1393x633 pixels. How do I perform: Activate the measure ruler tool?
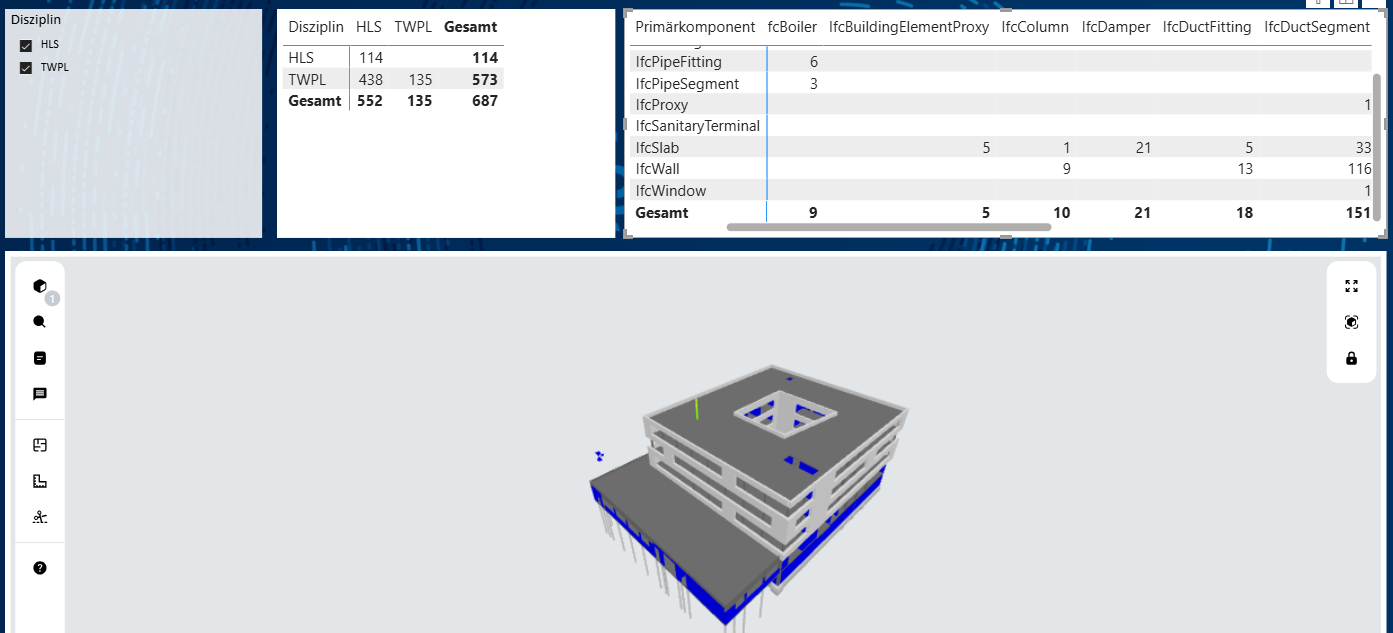pyautogui.click(x=40, y=481)
